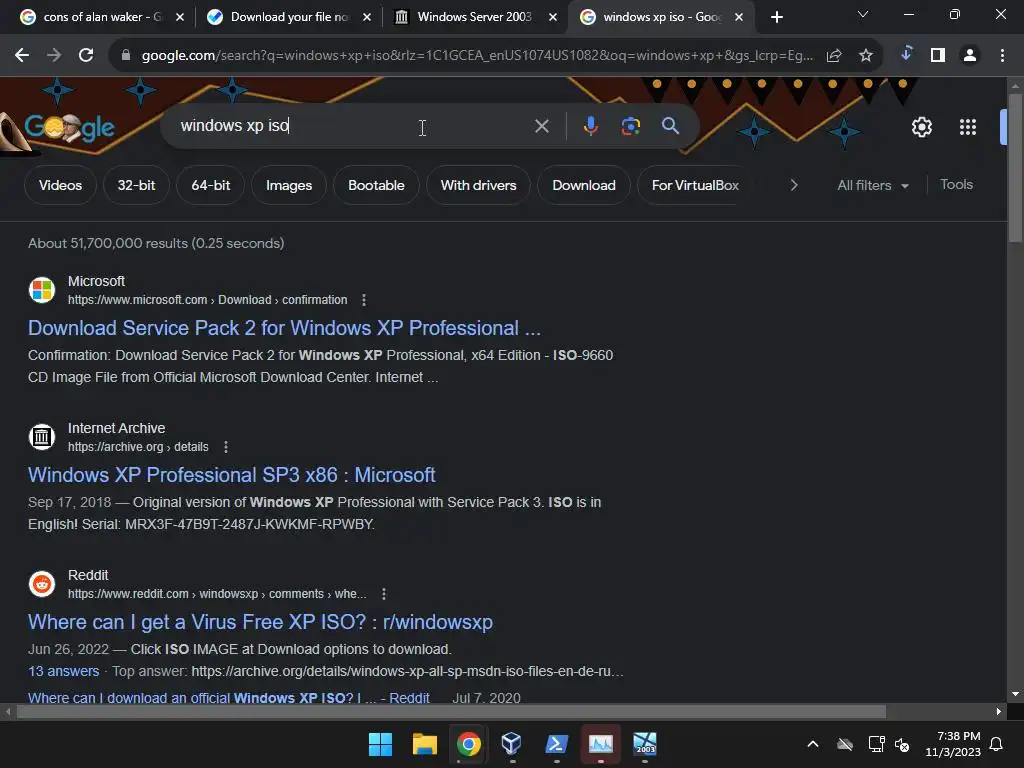1024x768 pixels.
Task: Go back with the browser back arrow
Action: click(22, 56)
